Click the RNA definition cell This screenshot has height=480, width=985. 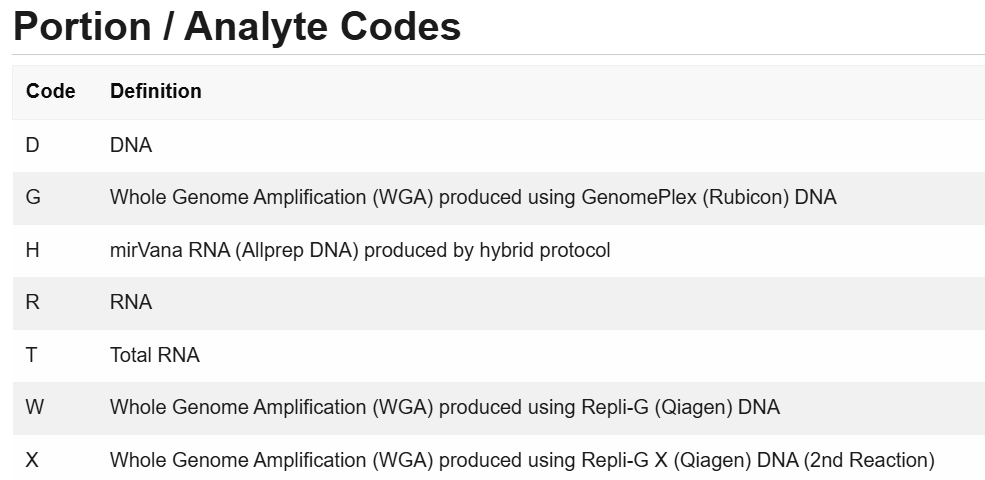pyautogui.click(x=131, y=302)
